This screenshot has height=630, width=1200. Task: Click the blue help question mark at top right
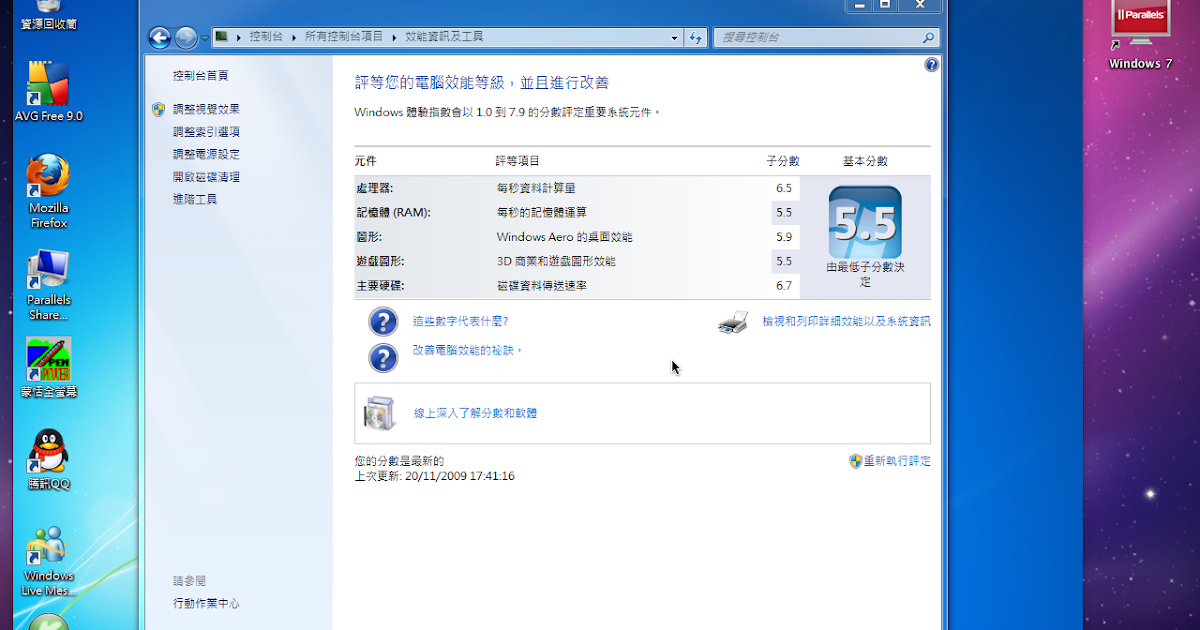(x=931, y=65)
